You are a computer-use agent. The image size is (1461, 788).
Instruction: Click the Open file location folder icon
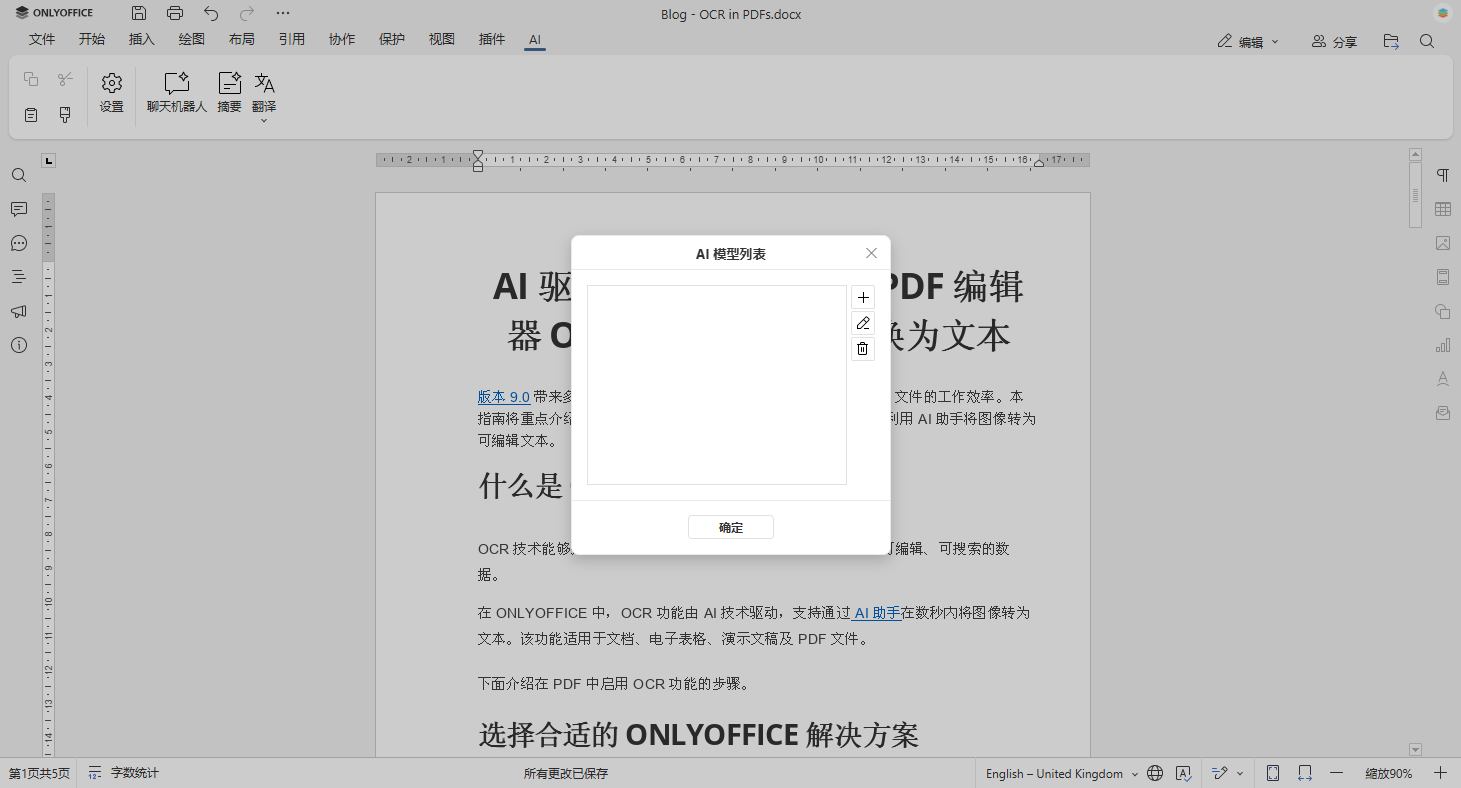[1391, 41]
